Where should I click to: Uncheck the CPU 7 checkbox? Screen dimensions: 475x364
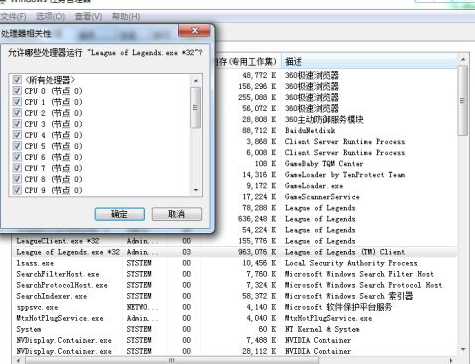(17, 168)
